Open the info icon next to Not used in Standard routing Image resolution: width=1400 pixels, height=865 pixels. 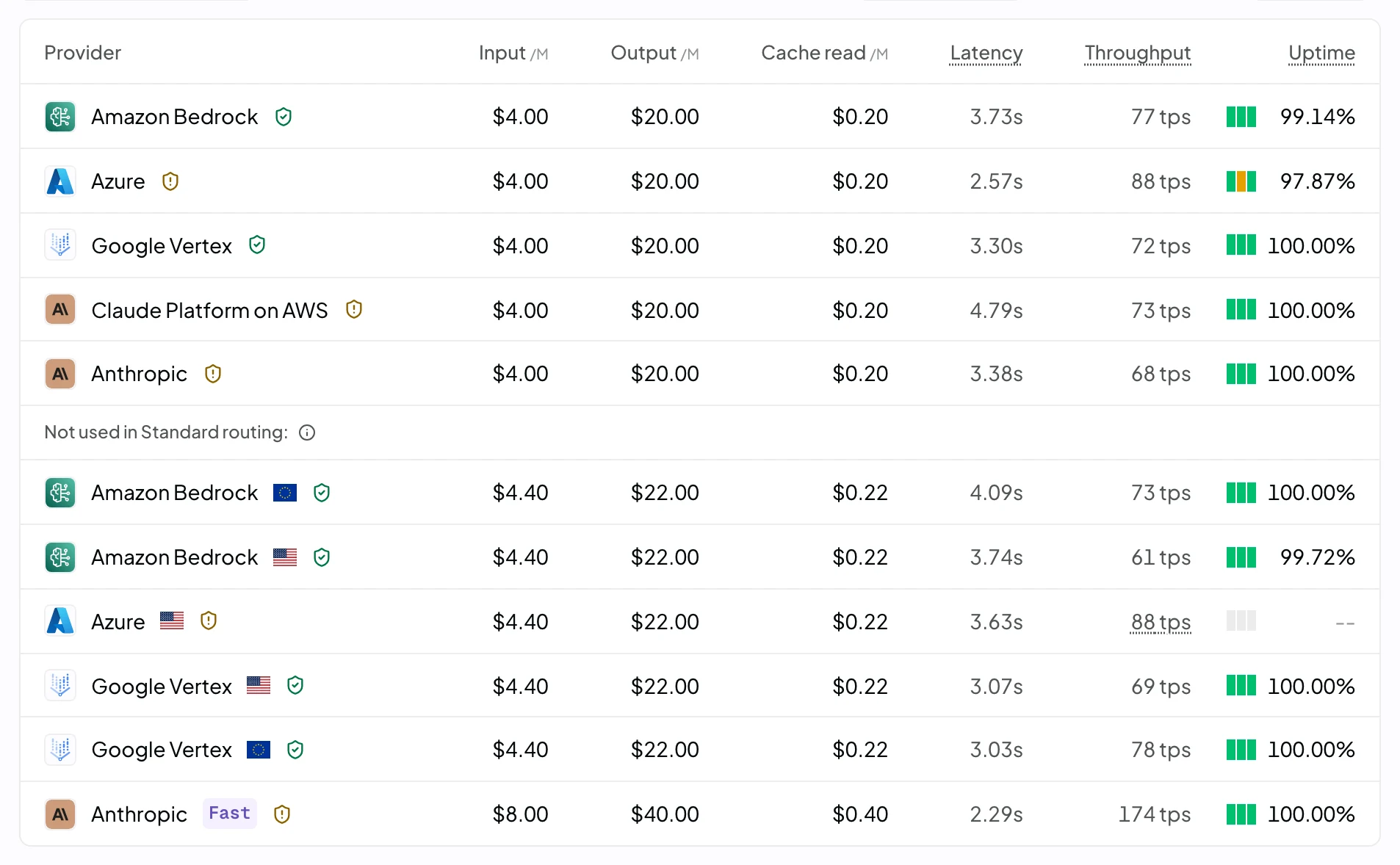pyautogui.click(x=307, y=432)
